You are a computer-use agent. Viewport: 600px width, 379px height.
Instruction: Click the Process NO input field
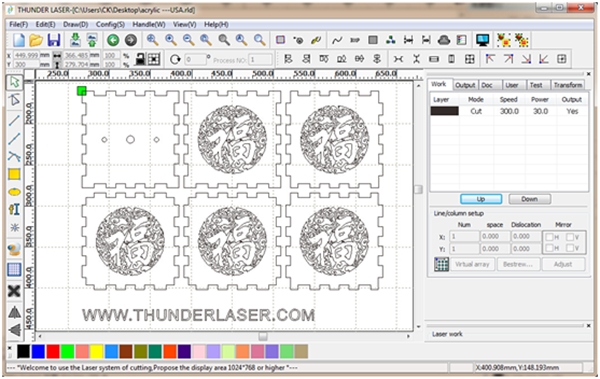(x=260, y=60)
